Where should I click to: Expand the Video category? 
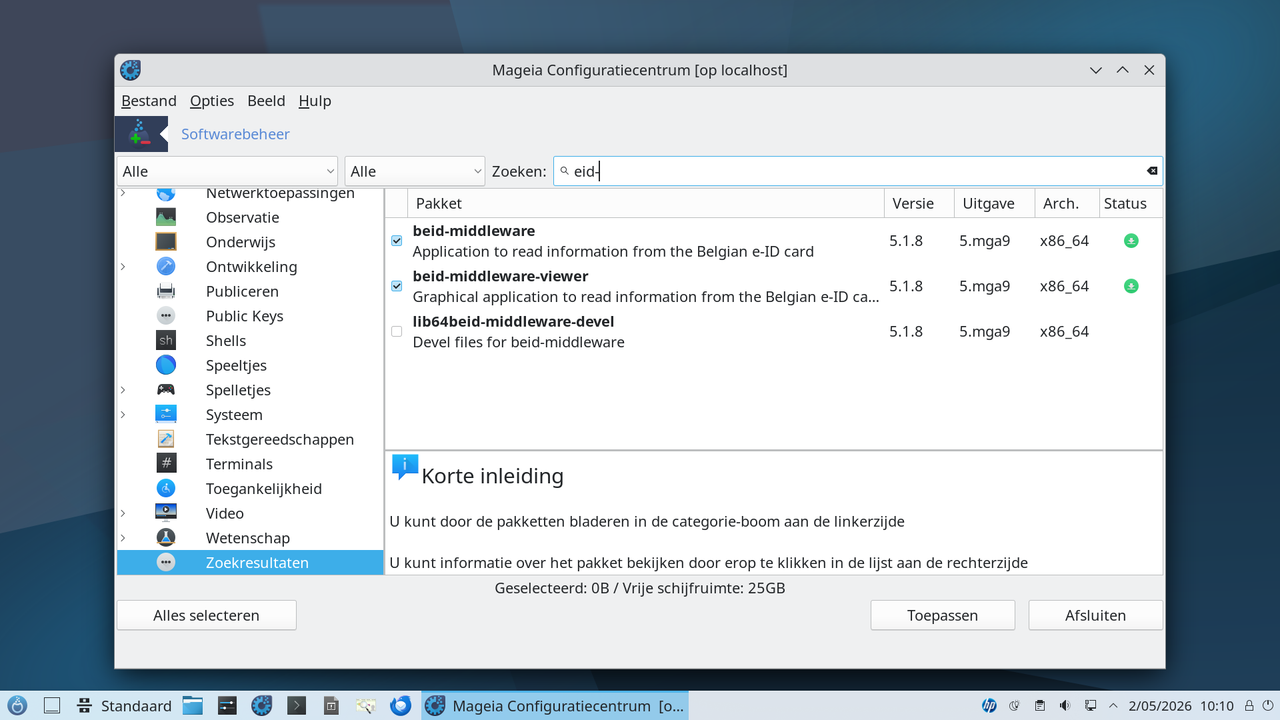123,513
